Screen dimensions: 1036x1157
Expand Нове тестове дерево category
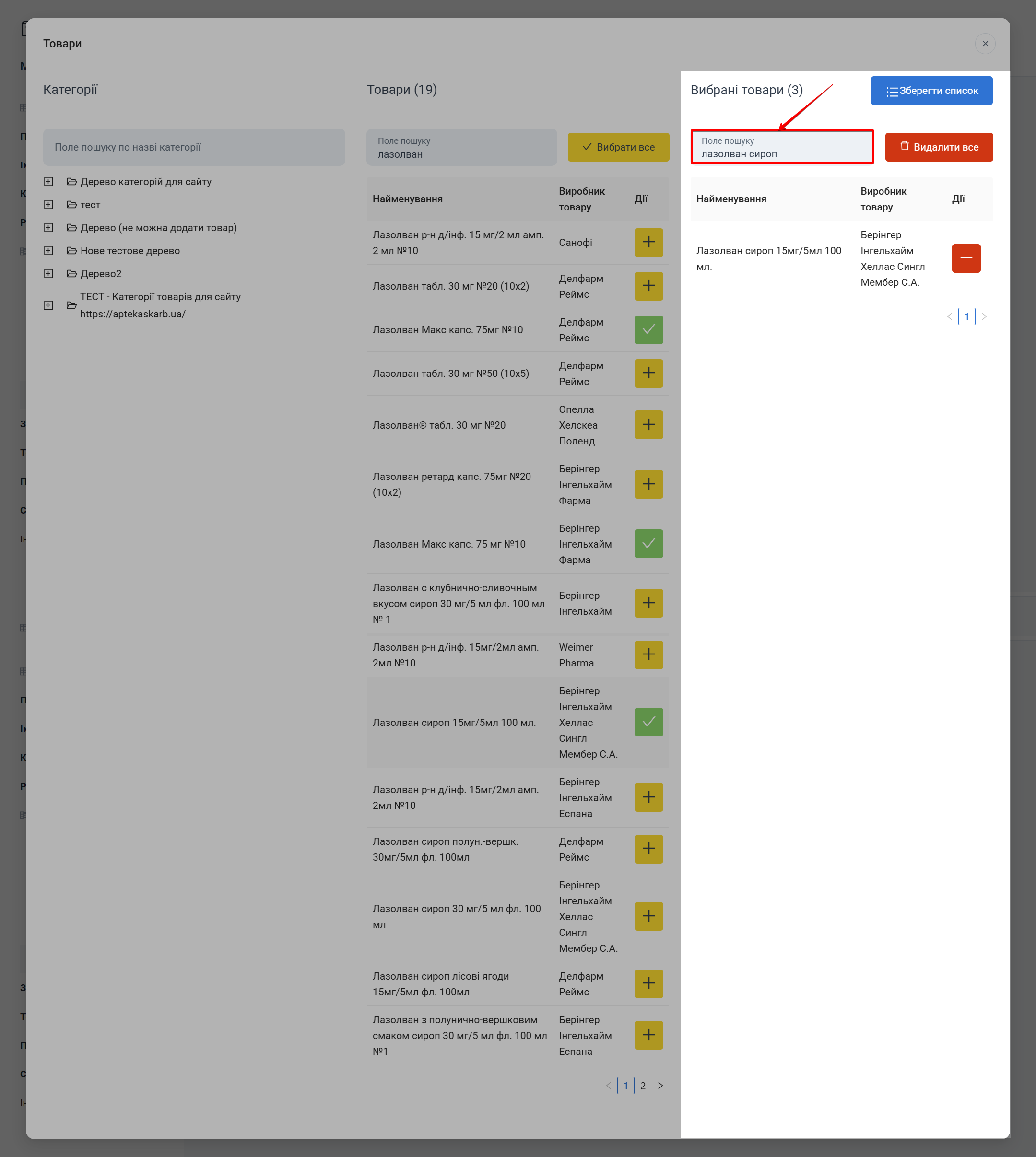(x=48, y=250)
